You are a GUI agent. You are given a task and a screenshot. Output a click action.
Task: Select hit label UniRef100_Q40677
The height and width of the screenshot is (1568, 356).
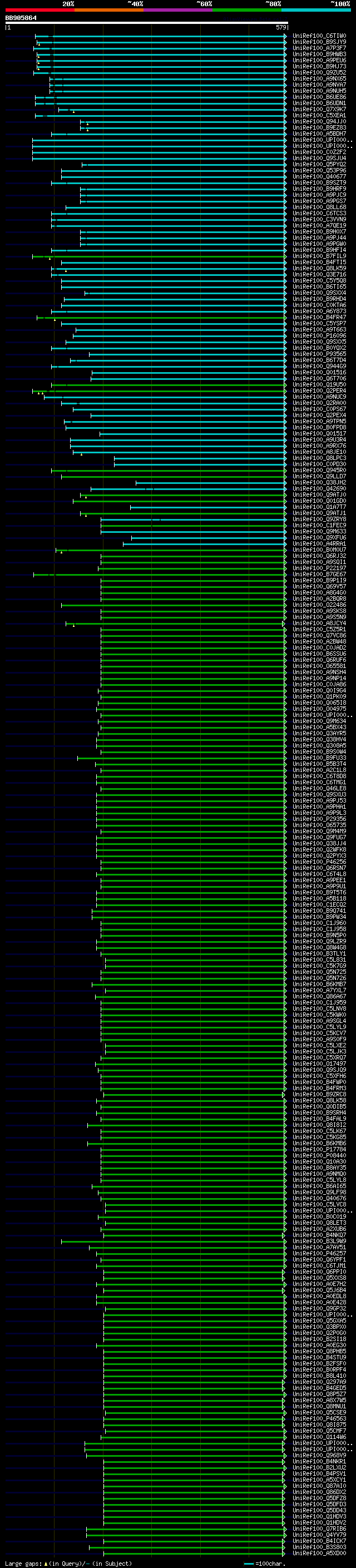(319, 176)
